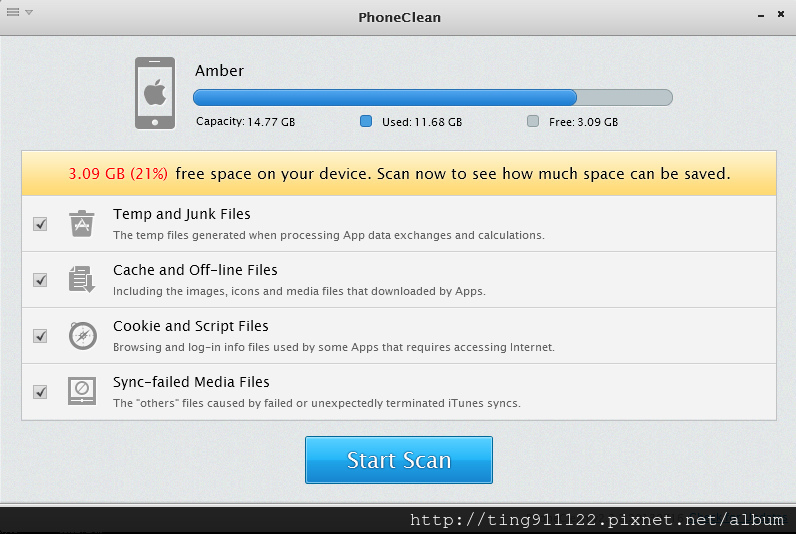Toggle the Cookie and Script Files checkbox
This screenshot has height=534, width=796.
click(40, 336)
